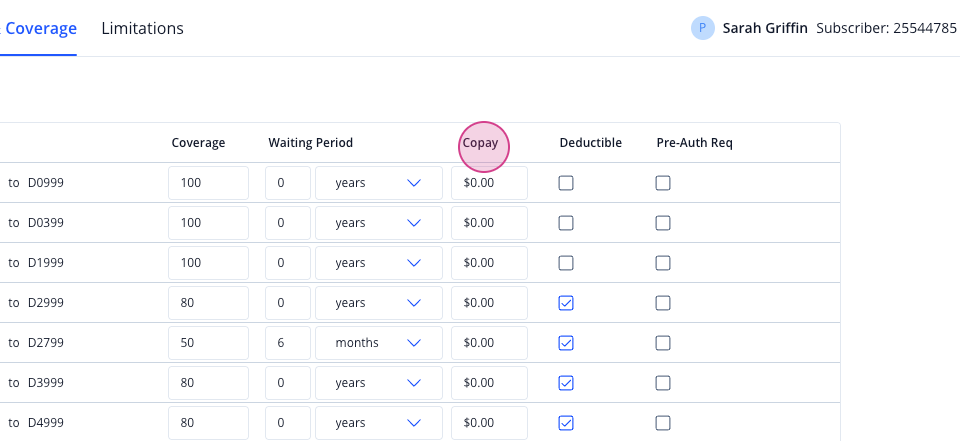Click the Copay column header

[480, 143]
